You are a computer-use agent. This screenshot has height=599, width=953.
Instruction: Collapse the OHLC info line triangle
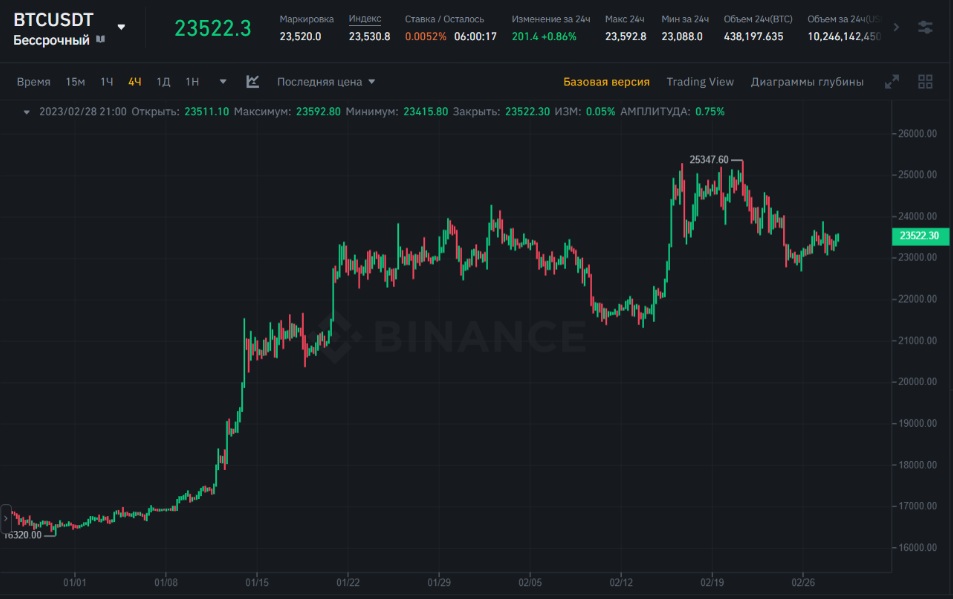tap(27, 112)
